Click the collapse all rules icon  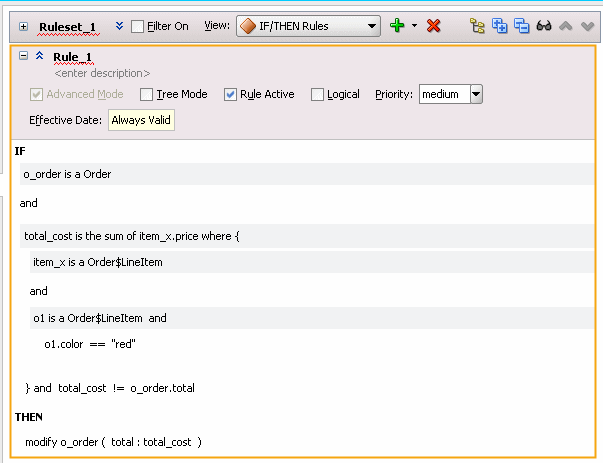click(521, 26)
